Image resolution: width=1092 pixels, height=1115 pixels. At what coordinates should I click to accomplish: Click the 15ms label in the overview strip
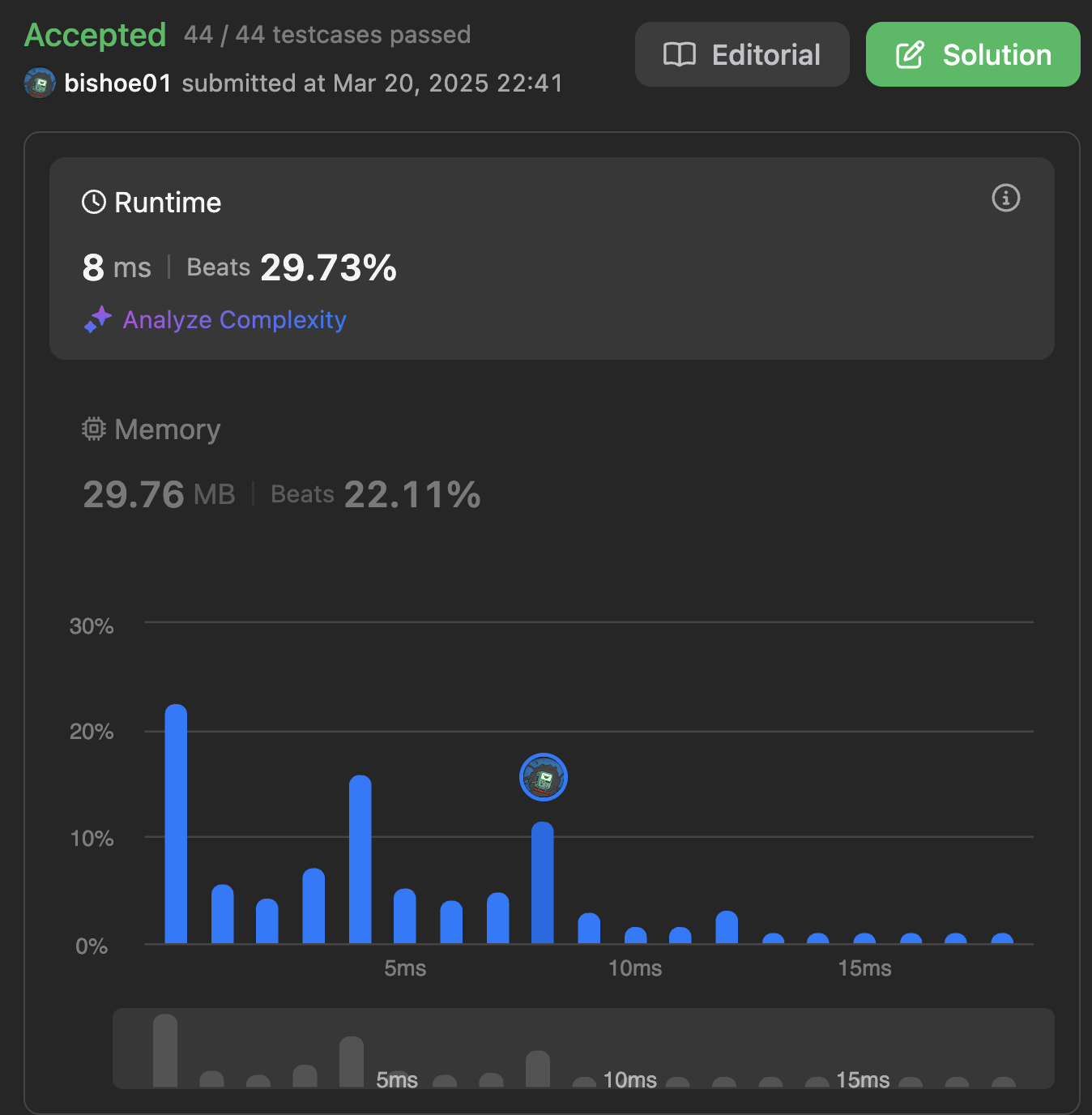[863, 1079]
